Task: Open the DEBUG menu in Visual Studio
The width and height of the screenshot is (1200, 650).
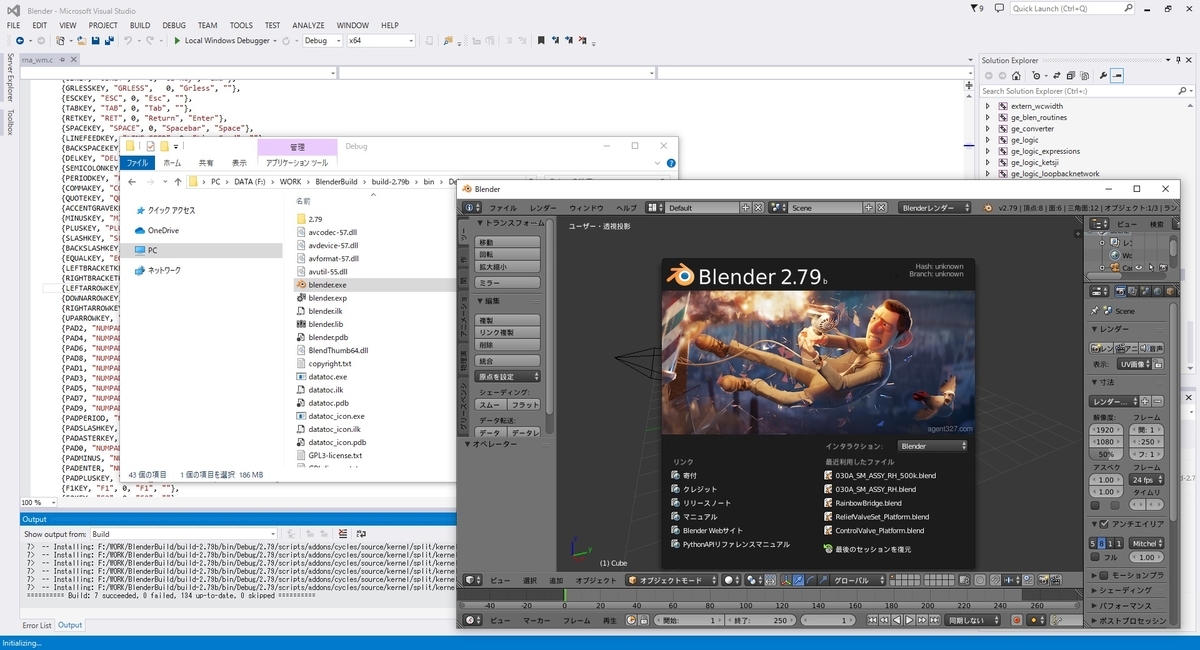Action: click(x=174, y=25)
